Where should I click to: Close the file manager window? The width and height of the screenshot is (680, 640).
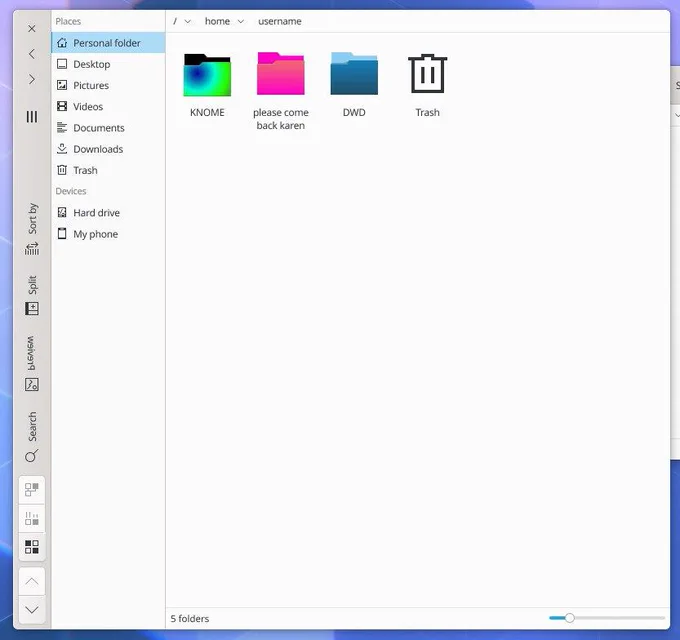tap(32, 29)
